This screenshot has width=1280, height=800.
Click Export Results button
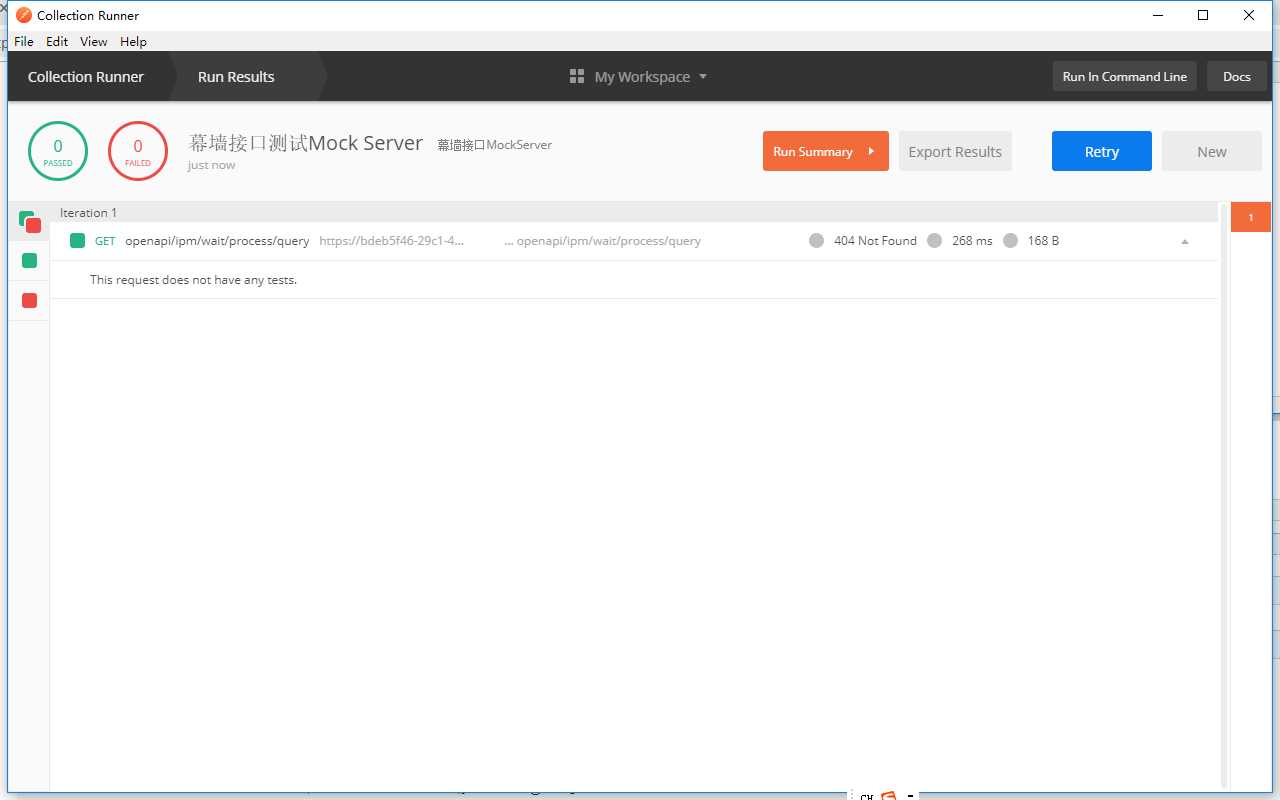click(x=955, y=151)
